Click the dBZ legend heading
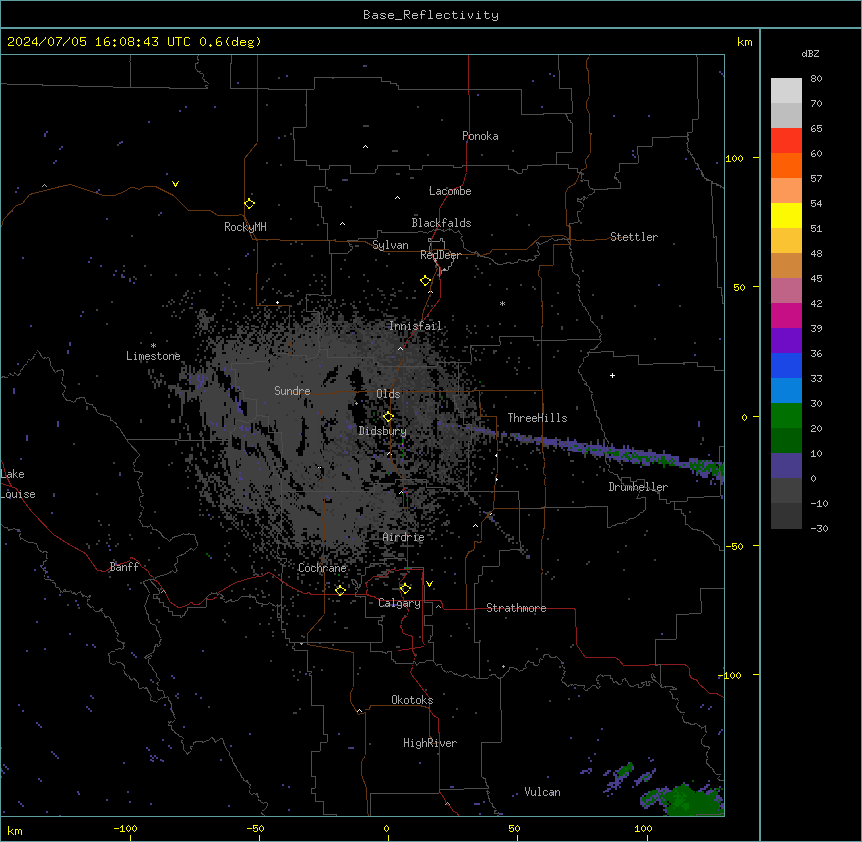 tap(810, 53)
